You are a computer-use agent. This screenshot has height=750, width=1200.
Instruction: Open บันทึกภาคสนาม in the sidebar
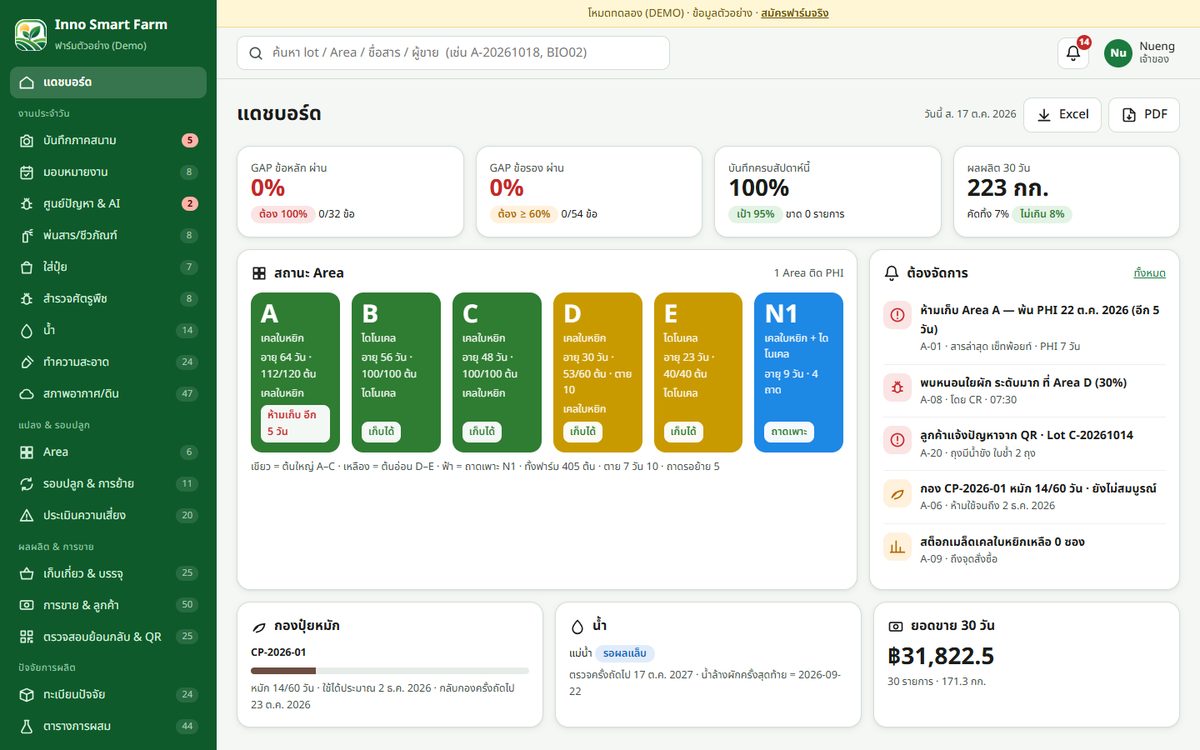tap(108, 140)
